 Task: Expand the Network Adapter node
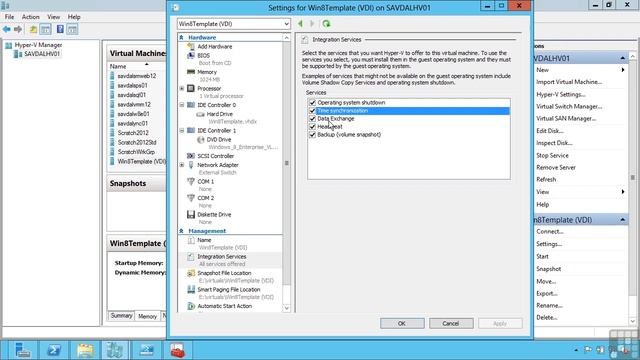(x=182, y=165)
